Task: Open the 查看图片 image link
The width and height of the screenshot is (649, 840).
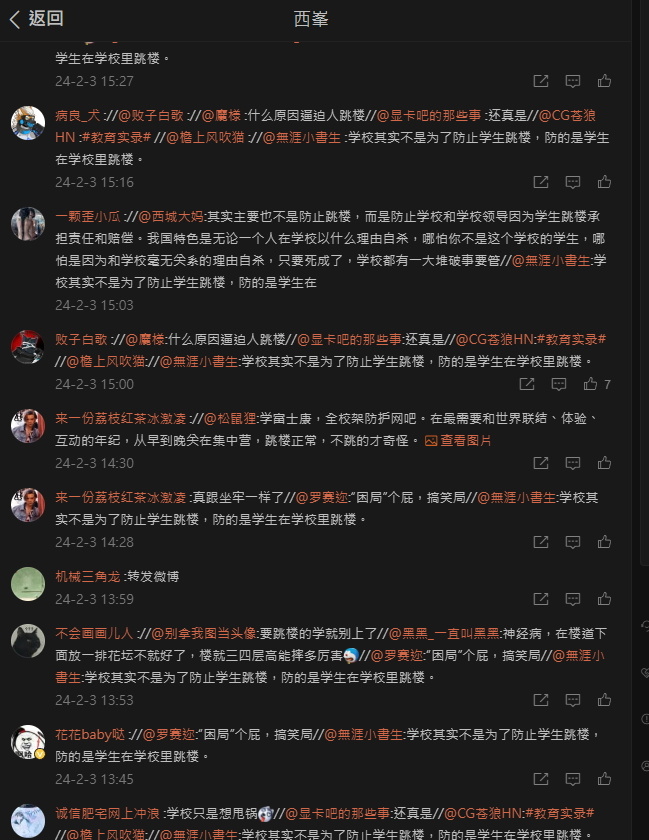Action: coord(458,441)
